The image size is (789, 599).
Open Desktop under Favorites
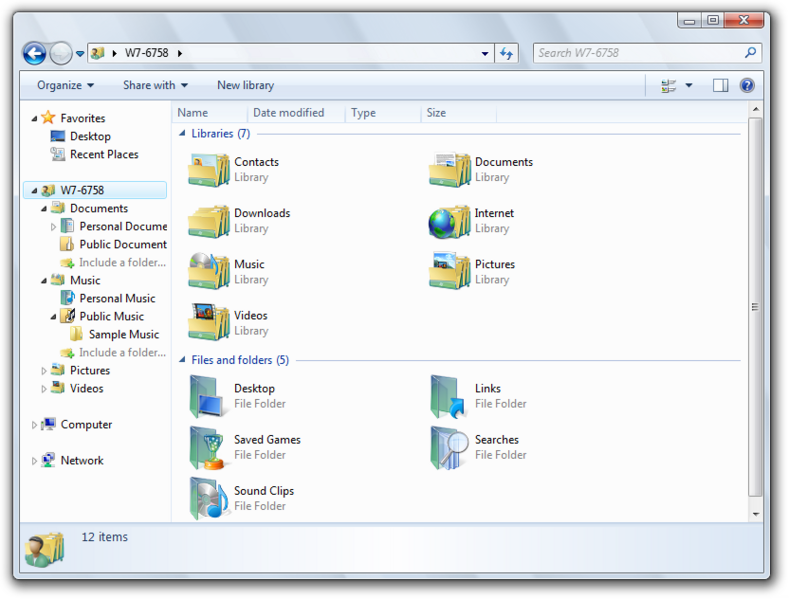click(x=81, y=136)
